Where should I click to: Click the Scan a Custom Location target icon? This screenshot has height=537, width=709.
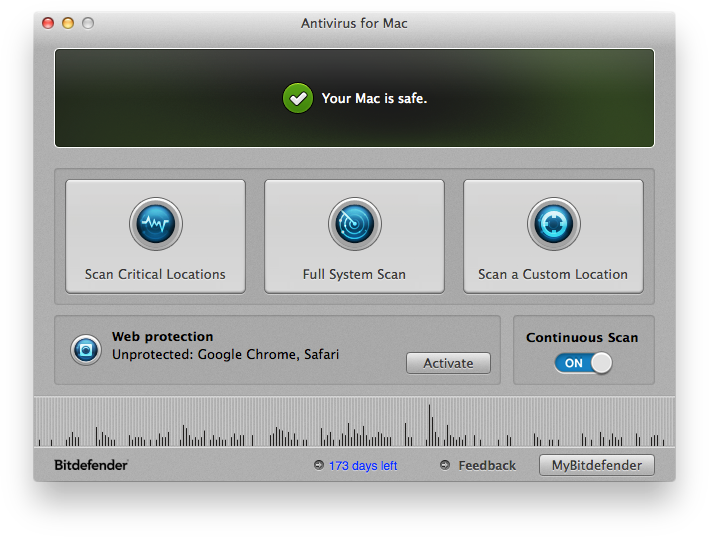553,223
